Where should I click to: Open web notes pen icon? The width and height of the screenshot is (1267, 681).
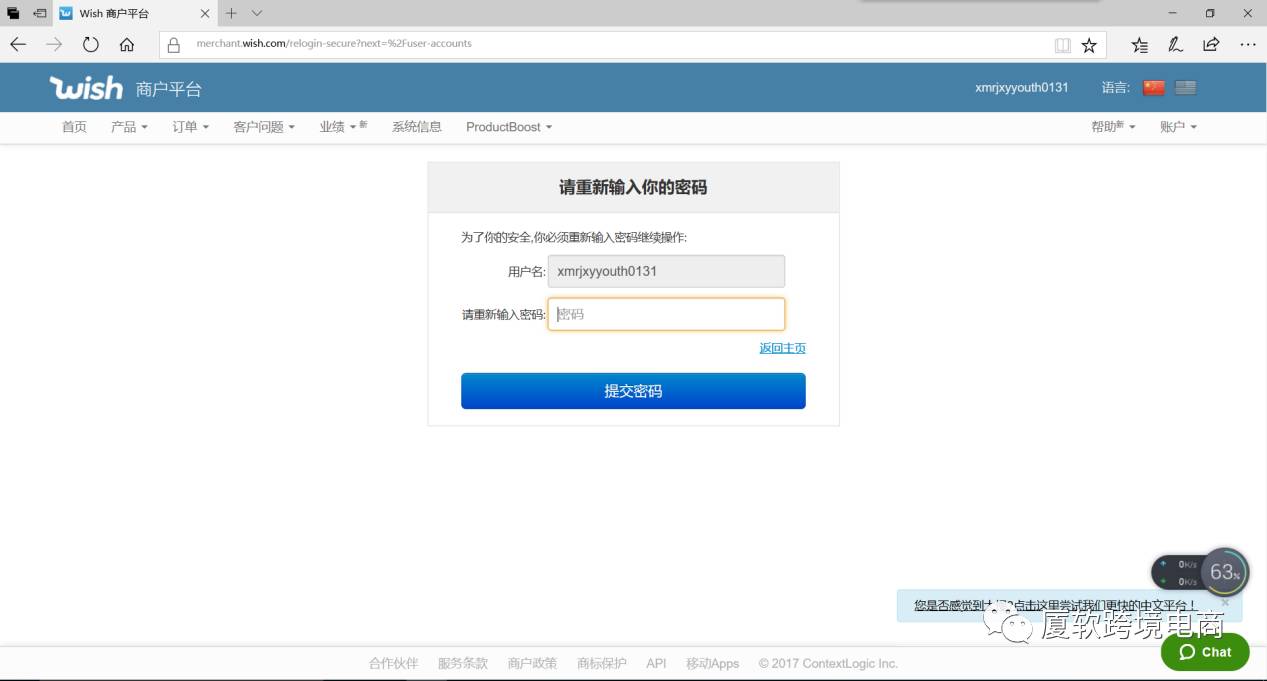tap(1175, 44)
